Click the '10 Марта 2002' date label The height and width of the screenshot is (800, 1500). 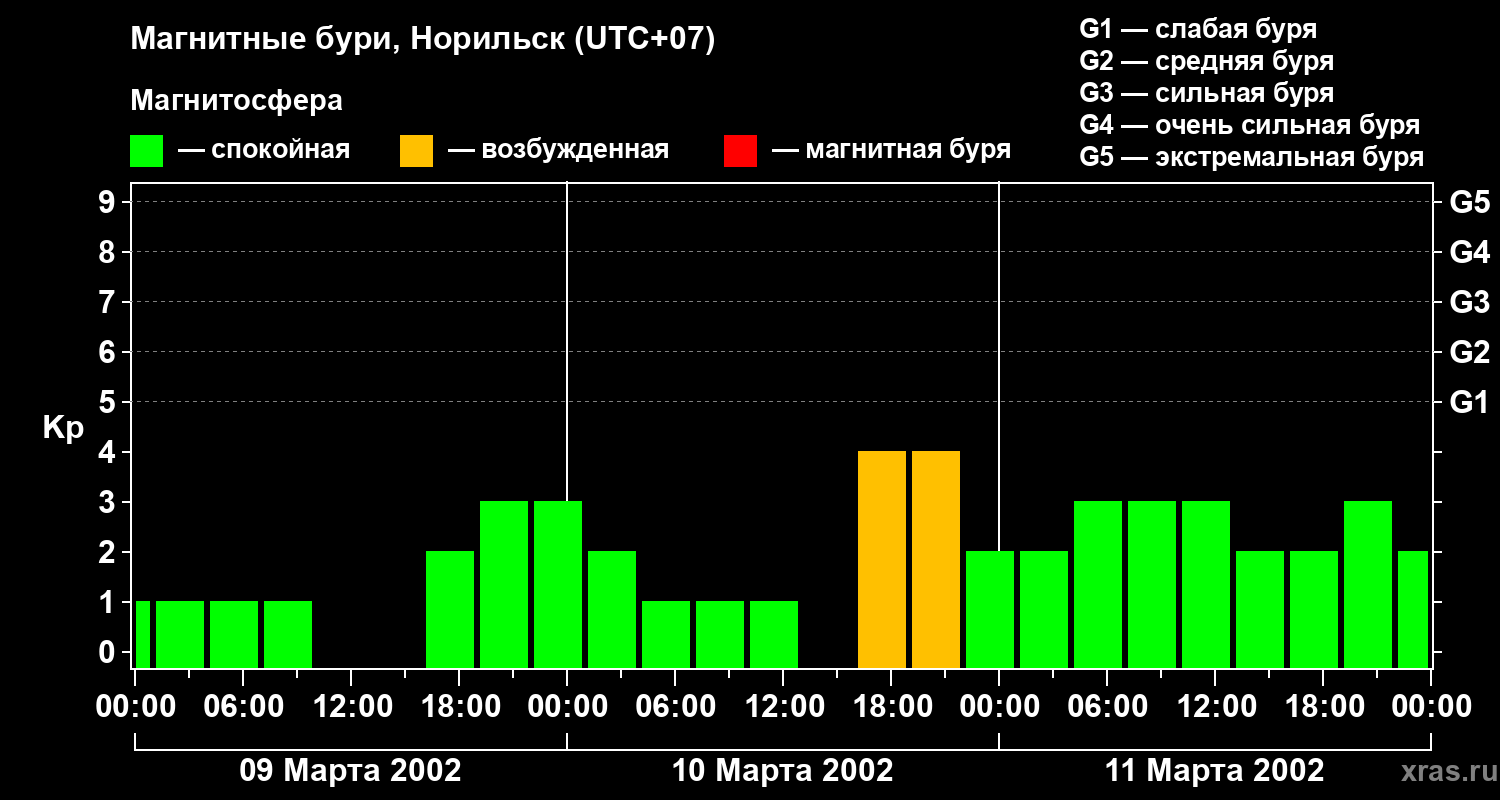pyautogui.click(x=783, y=771)
